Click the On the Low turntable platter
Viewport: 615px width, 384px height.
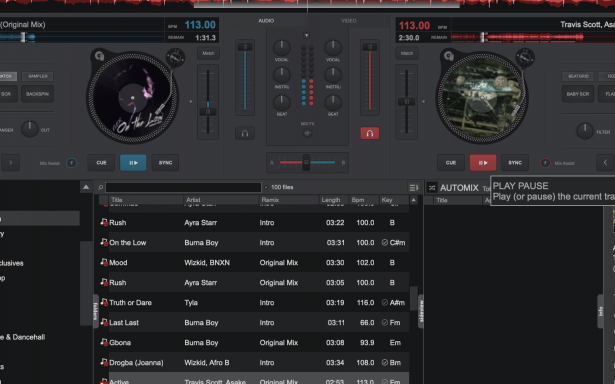tap(133, 98)
